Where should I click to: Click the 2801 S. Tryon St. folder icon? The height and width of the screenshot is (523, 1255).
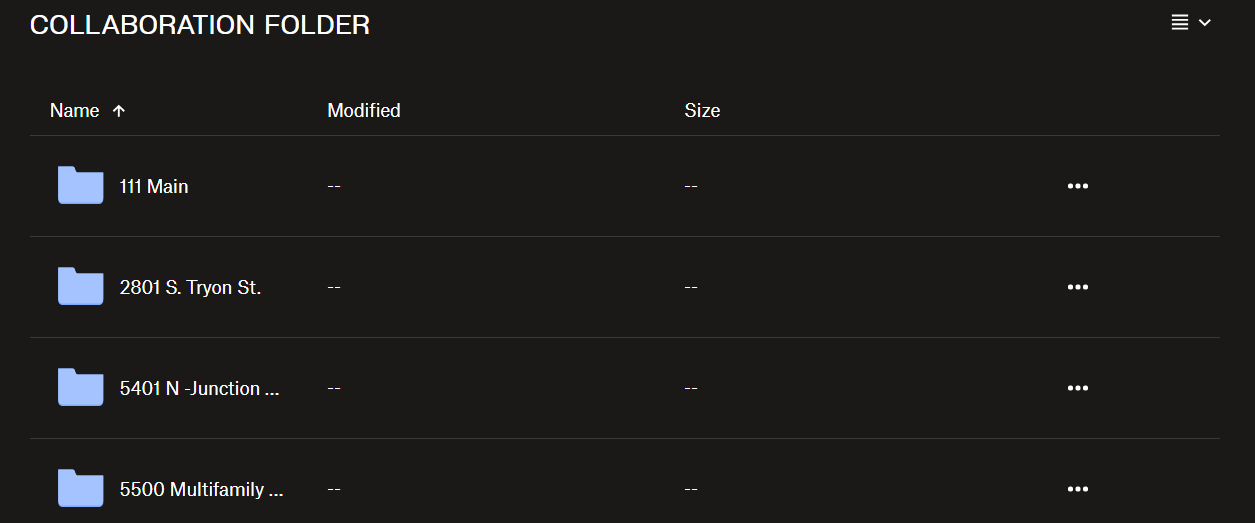pyautogui.click(x=80, y=287)
